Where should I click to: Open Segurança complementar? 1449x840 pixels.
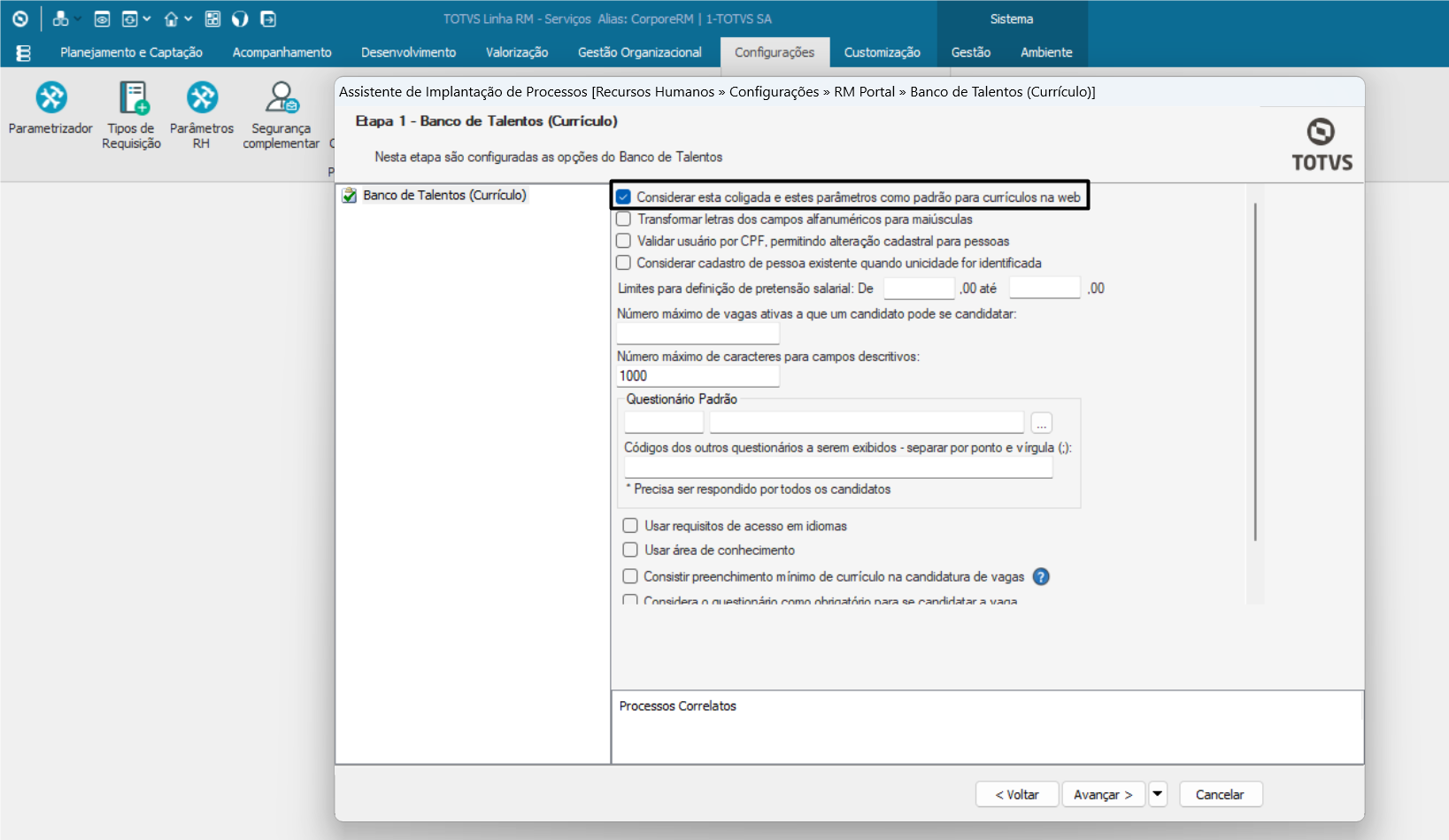click(281, 116)
